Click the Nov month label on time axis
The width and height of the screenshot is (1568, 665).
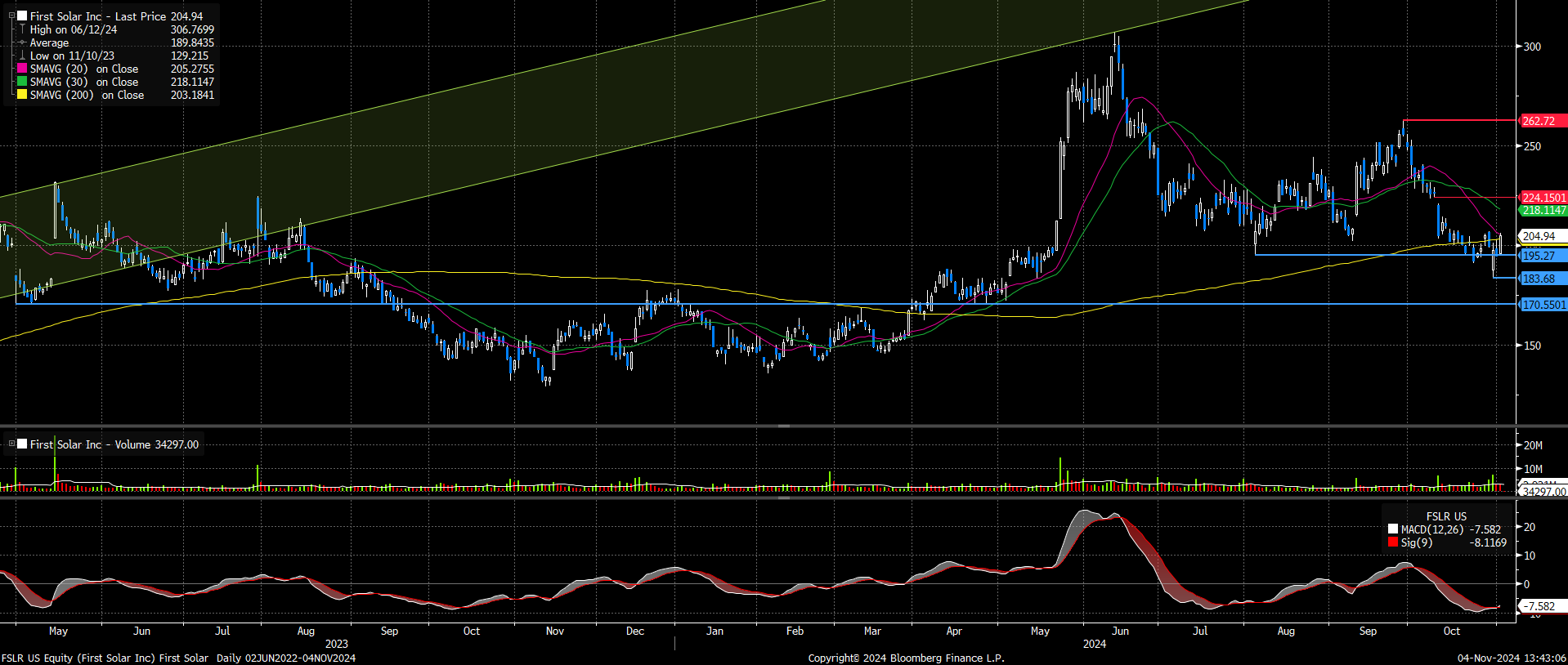(x=555, y=631)
